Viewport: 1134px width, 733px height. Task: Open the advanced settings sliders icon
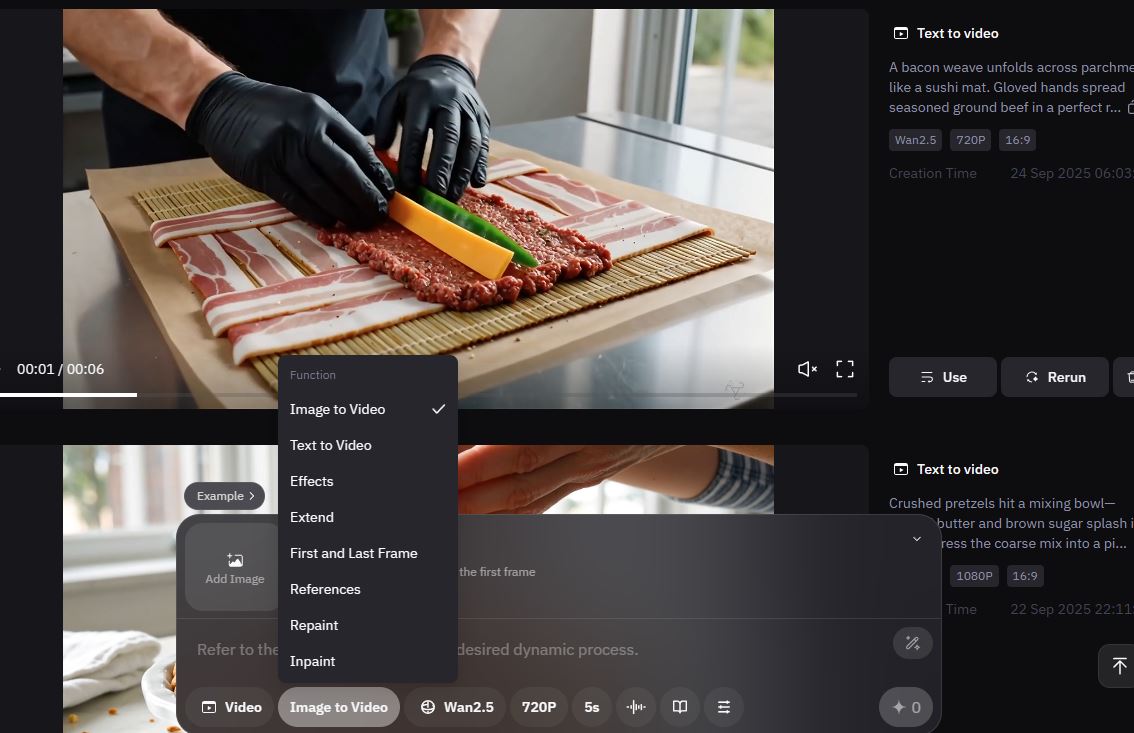724,707
